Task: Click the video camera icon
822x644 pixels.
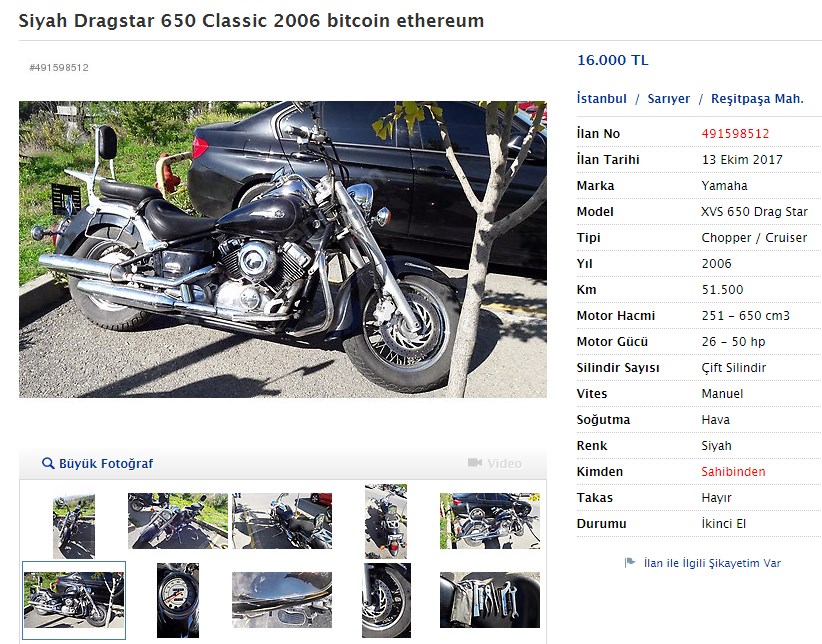Action: point(474,463)
